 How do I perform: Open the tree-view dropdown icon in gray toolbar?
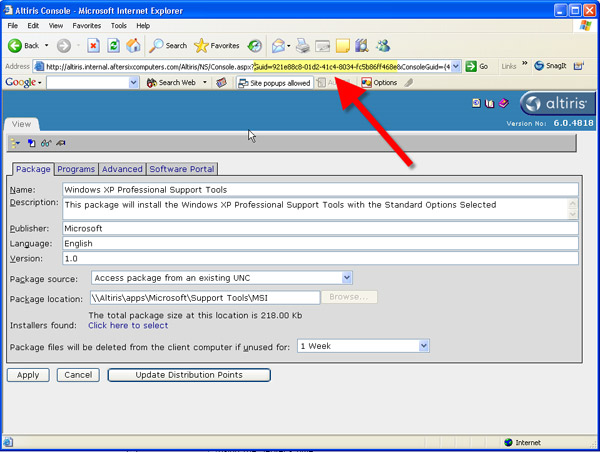[x=15, y=143]
